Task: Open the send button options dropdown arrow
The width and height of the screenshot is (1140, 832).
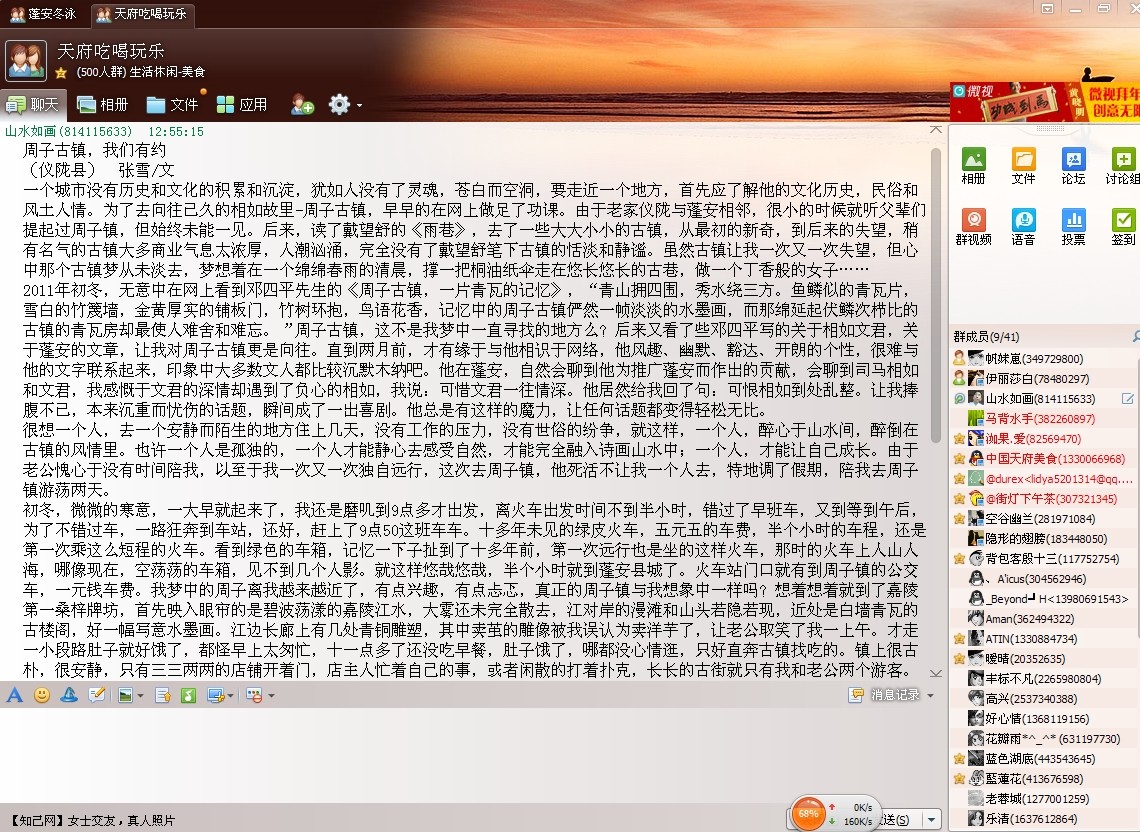Action: [931, 820]
